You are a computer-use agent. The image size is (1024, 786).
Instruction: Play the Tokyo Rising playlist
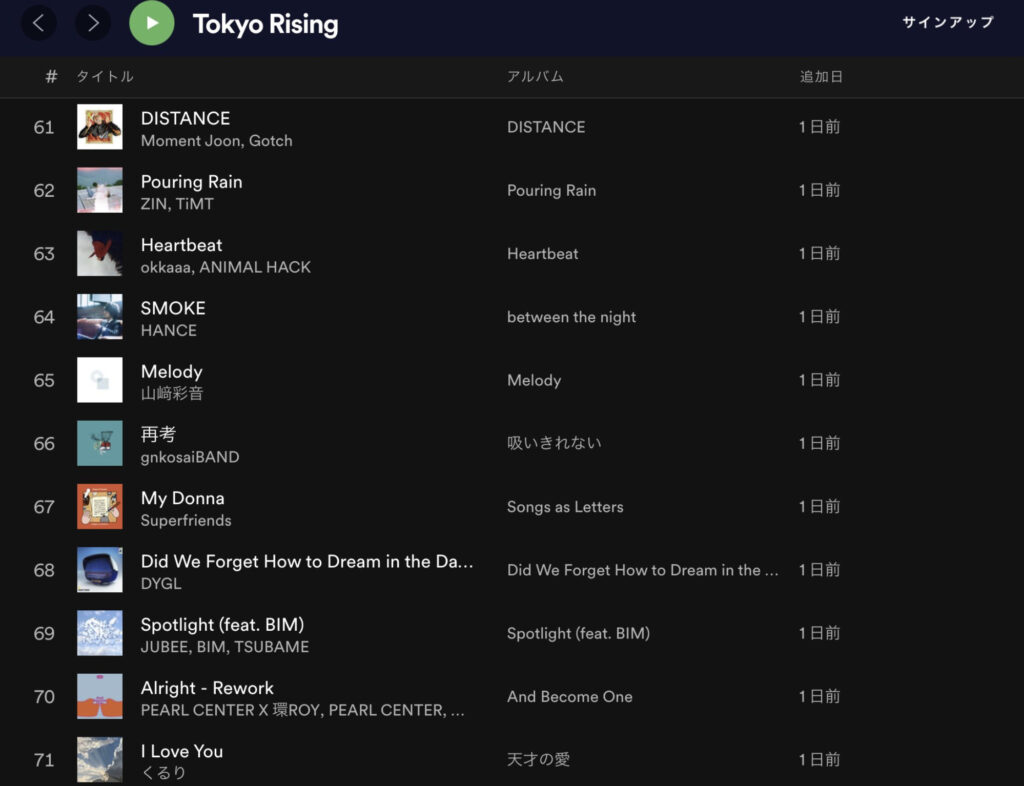[x=152, y=23]
